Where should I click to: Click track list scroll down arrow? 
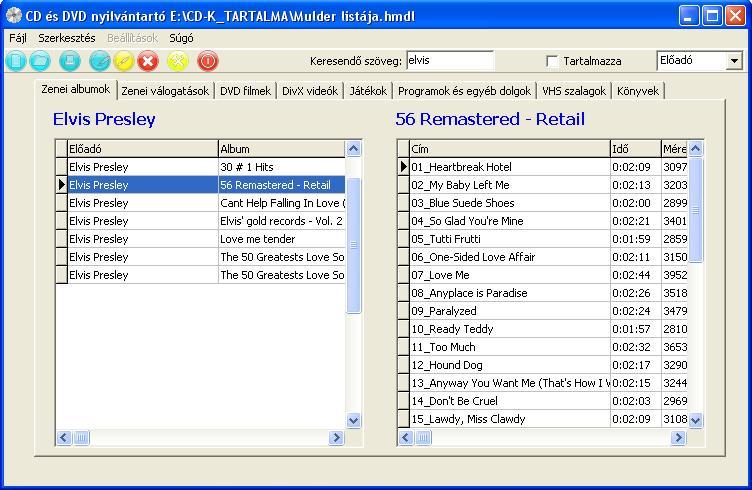(x=695, y=420)
